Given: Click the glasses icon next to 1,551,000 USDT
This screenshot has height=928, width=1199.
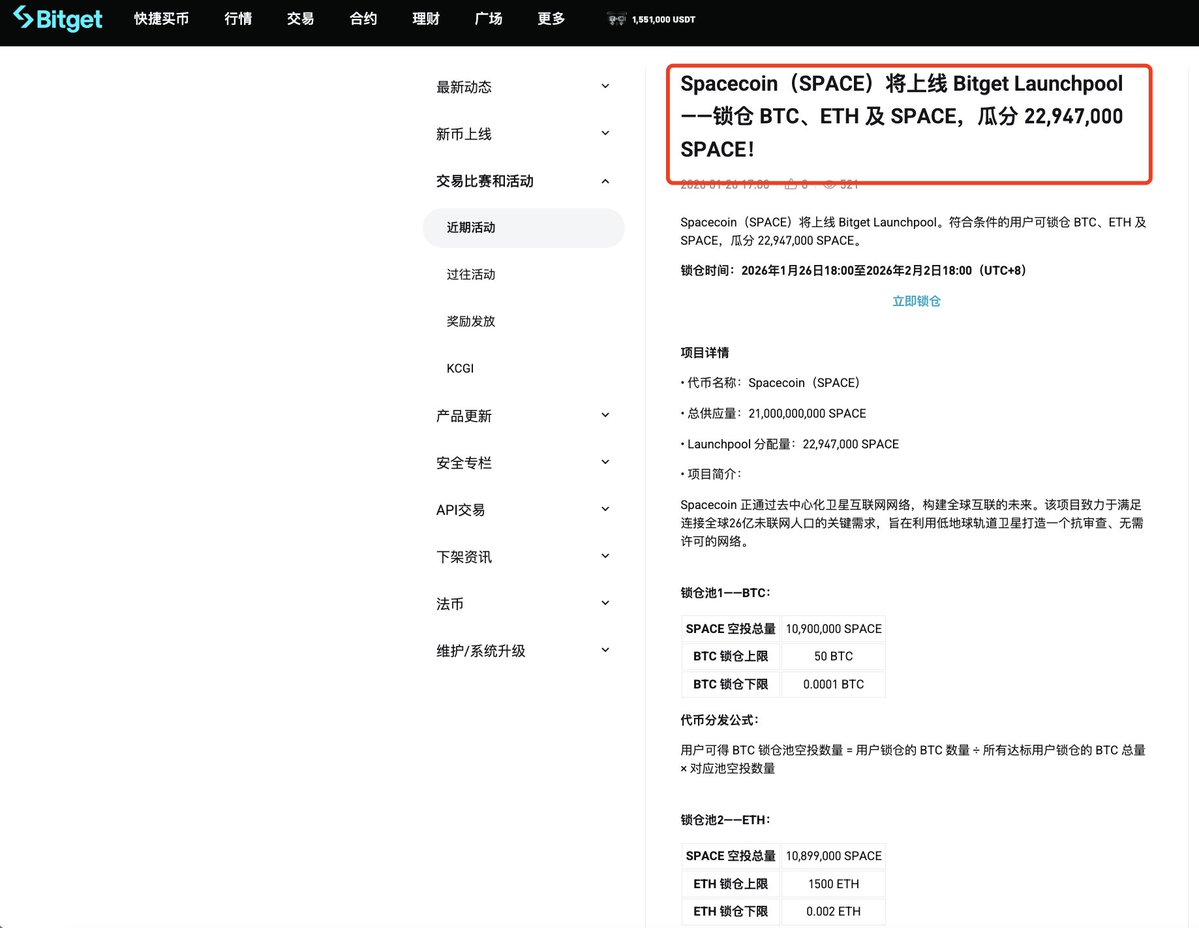Looking at the screenshot, I should (x=616, y=19).
